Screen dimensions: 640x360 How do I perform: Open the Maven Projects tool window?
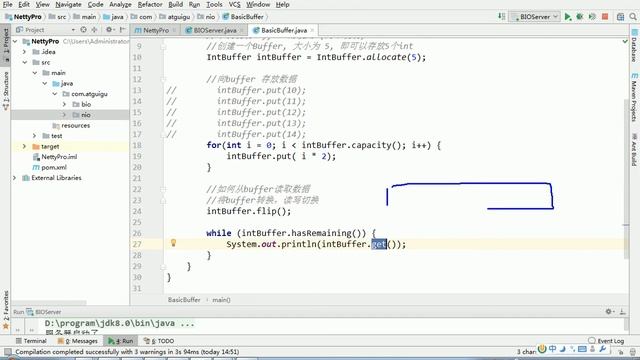tap(634, 98)
